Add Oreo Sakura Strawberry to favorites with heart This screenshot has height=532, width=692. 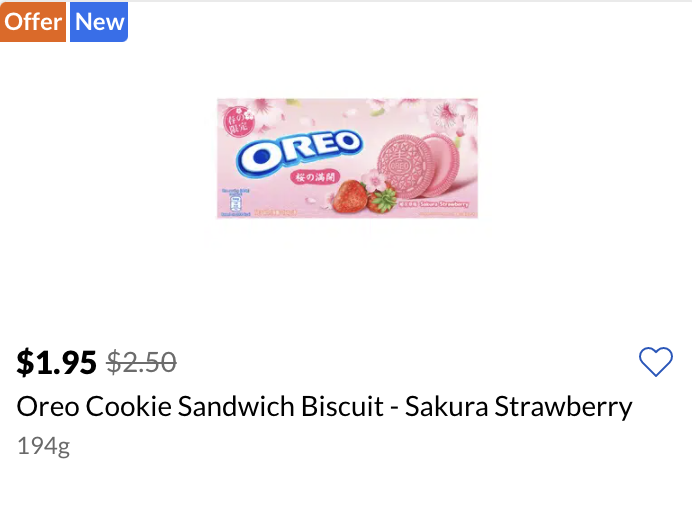coord(656,362)
